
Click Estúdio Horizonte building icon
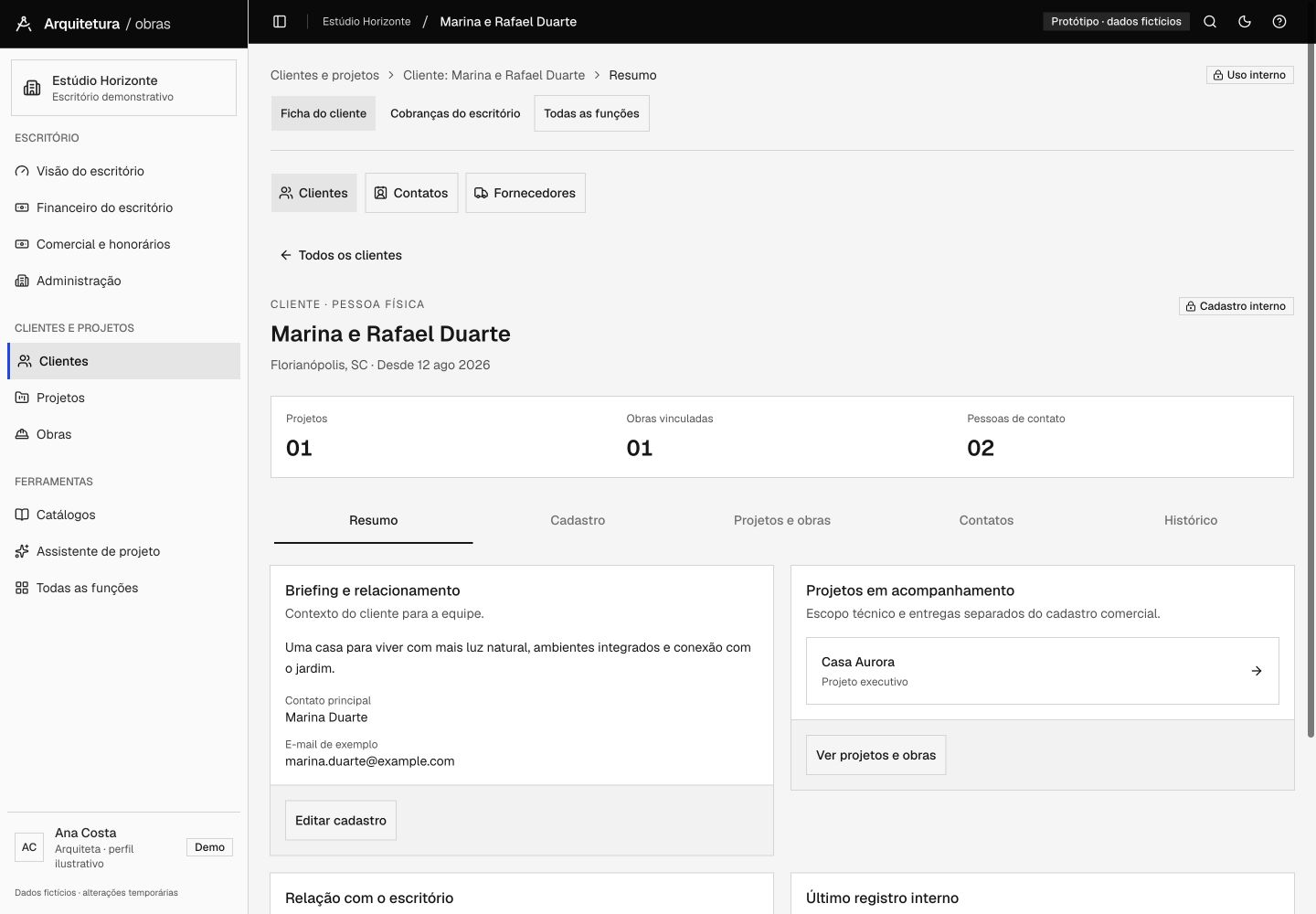click(x=32, y=88)
